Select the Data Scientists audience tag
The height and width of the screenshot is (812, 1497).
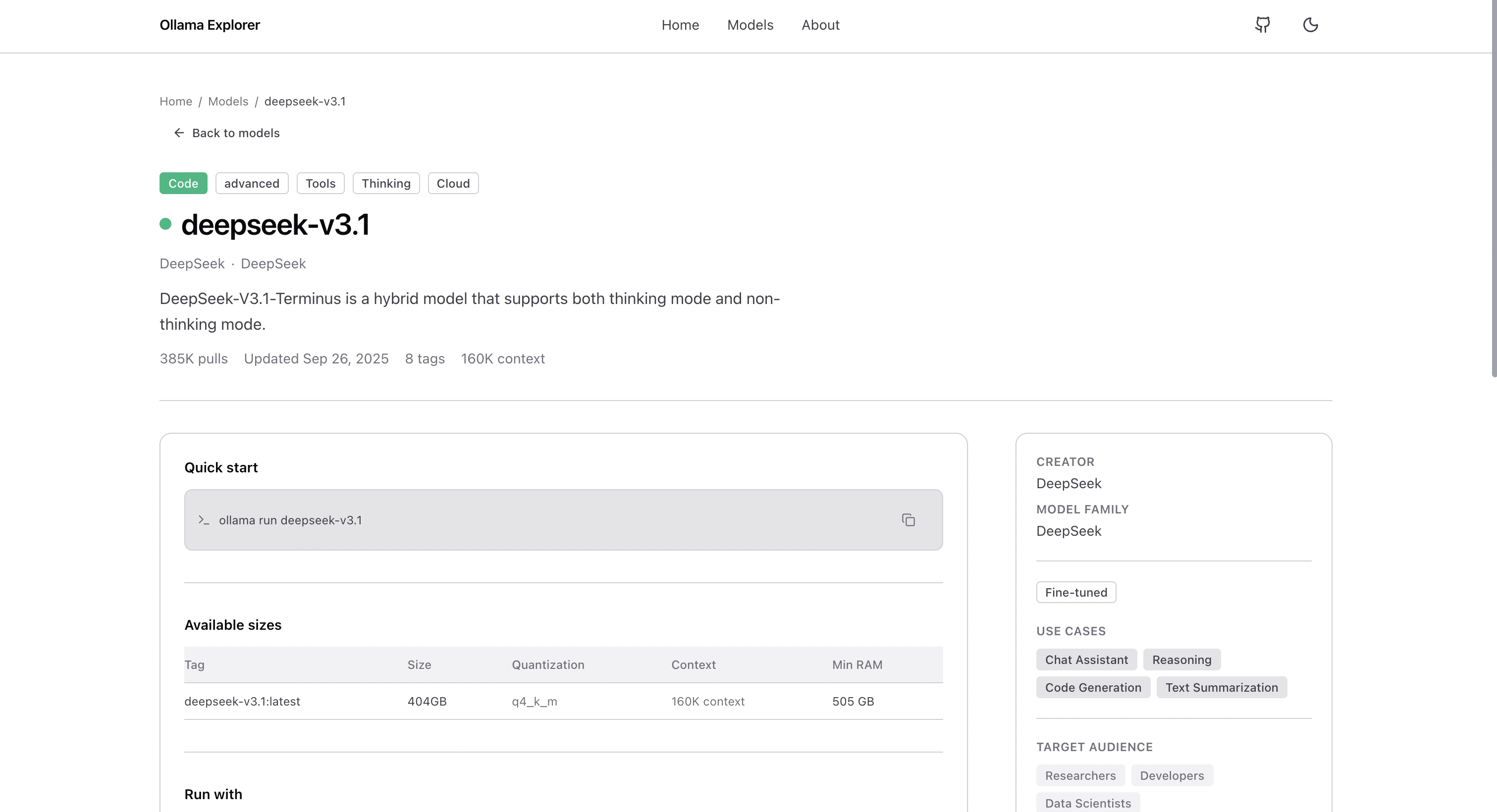(x=1087, y=802)
